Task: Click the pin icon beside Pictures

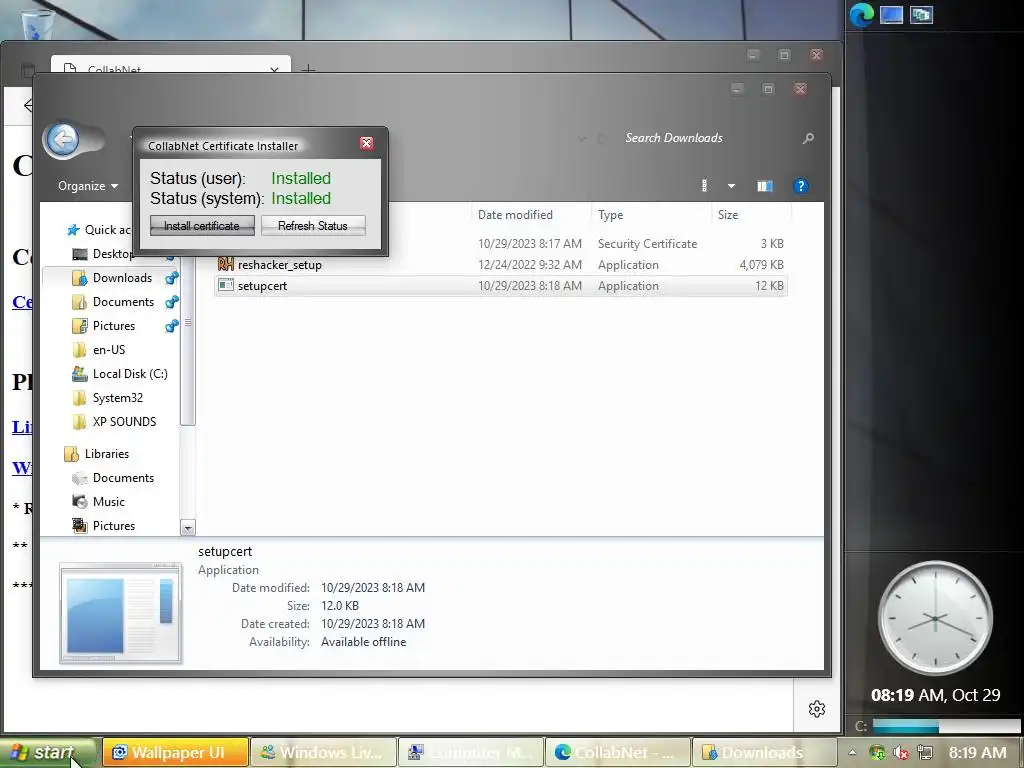Action: point(172,326)
